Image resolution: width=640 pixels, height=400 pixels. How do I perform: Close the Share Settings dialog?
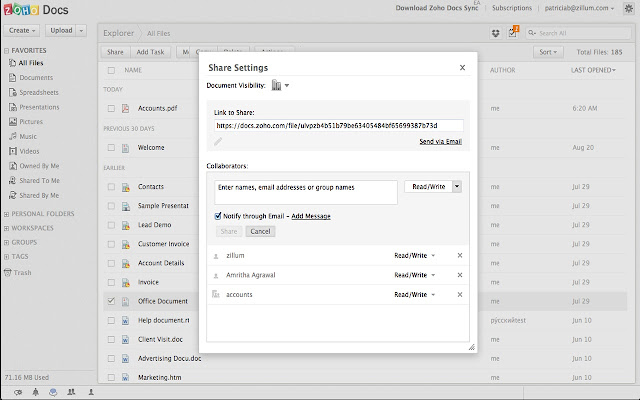tap(462, 68)
